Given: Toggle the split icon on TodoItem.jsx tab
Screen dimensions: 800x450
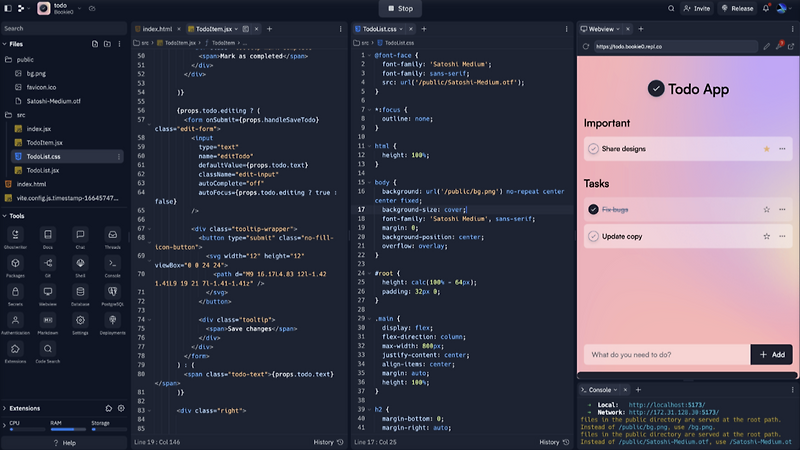Looking at the screenshot, I should (x=246, y=29).
